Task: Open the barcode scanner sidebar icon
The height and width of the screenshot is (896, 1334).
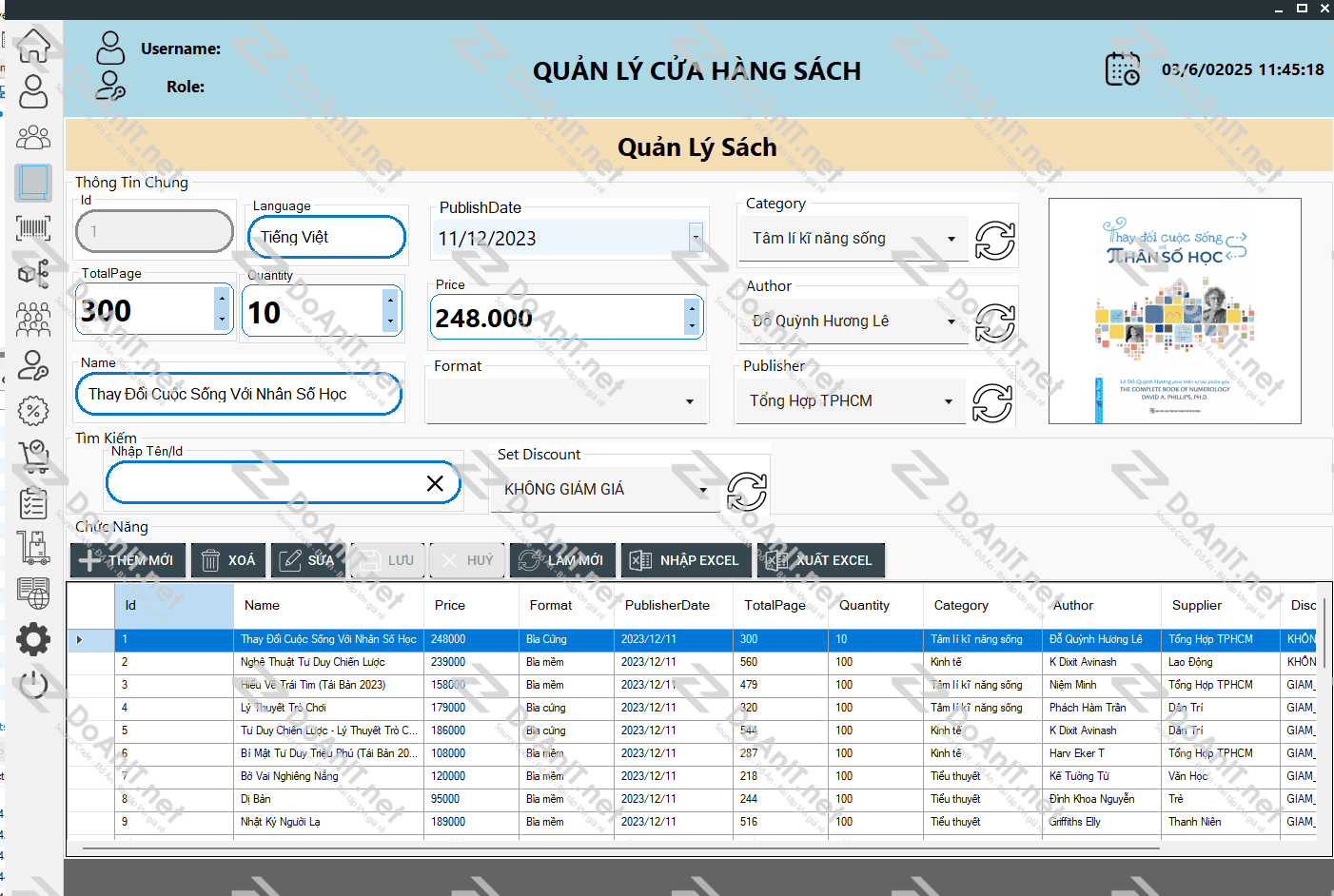Action: click(x=33, y=228)
